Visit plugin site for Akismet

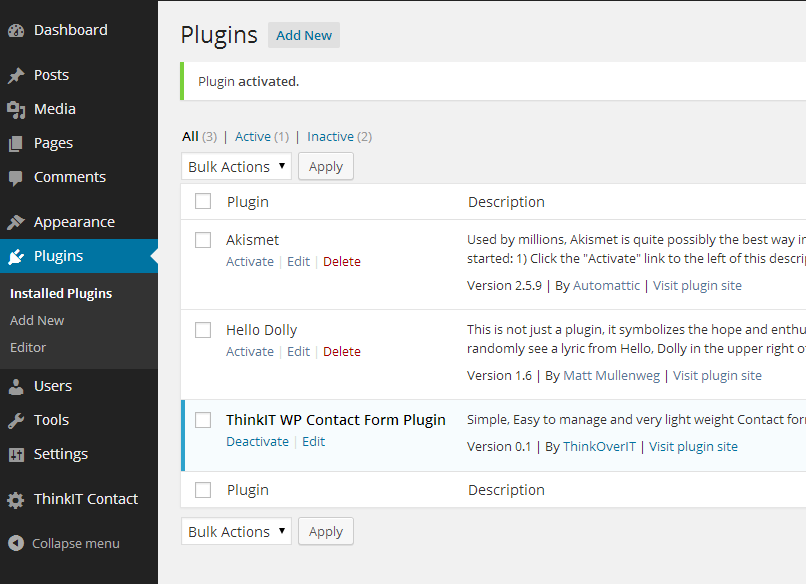[697, 285]
